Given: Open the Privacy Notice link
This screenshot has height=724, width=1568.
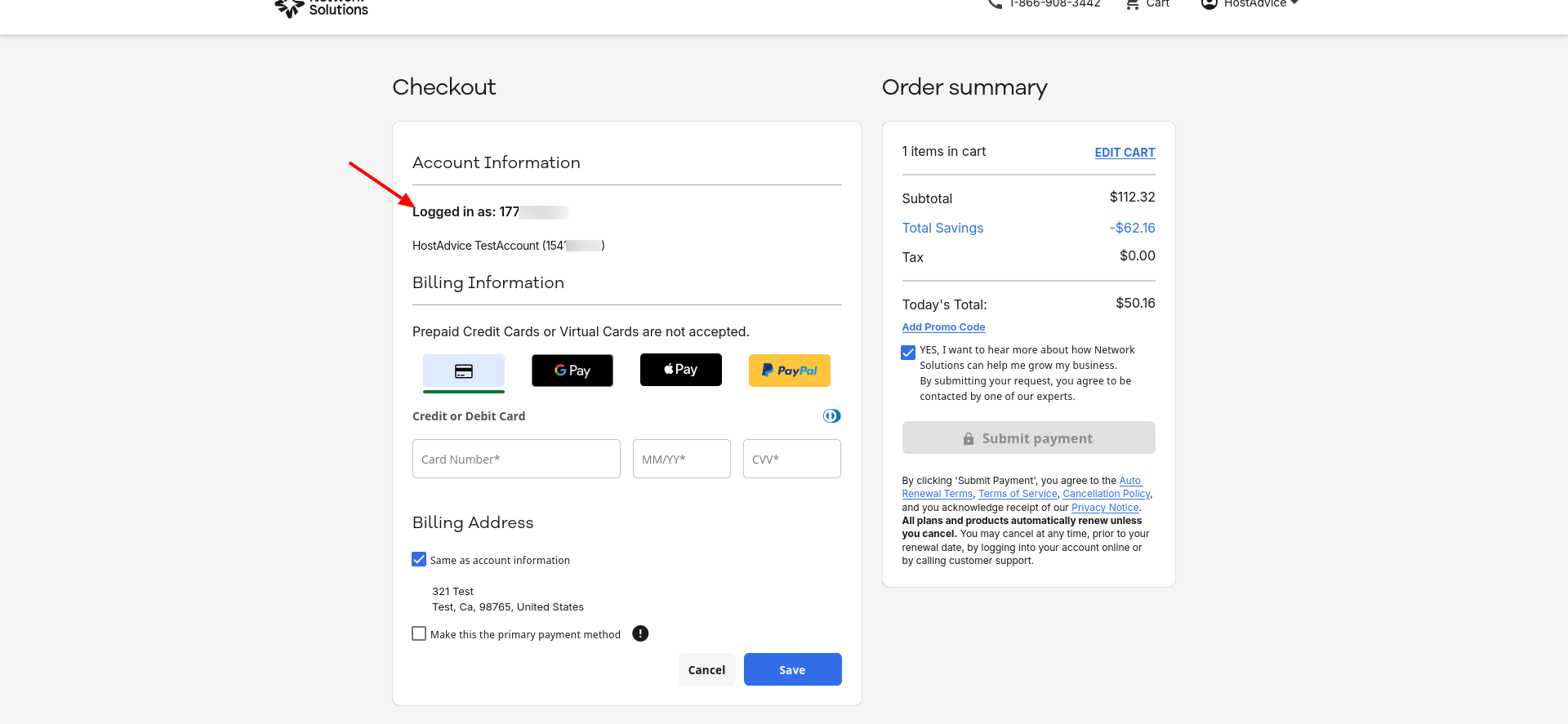Looking at the screenshot, I should [x=1105, y=508].
